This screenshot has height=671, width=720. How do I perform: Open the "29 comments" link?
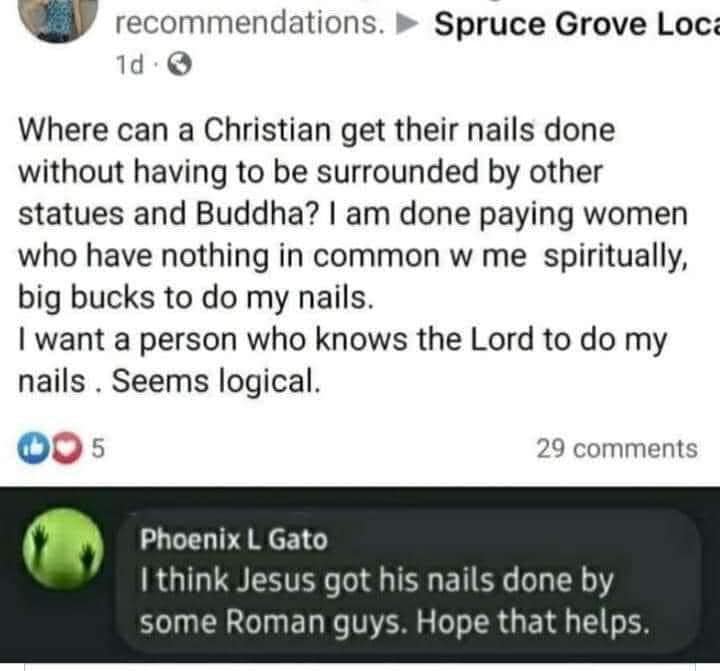(x=616, y=449)
